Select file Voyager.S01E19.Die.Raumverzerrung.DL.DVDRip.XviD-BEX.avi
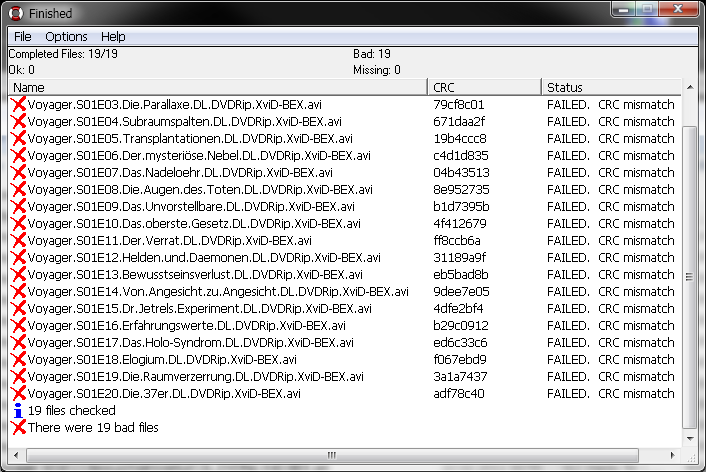Image resolution: width=706 pixels, height=472 pixels. click(x=195, y=377)
